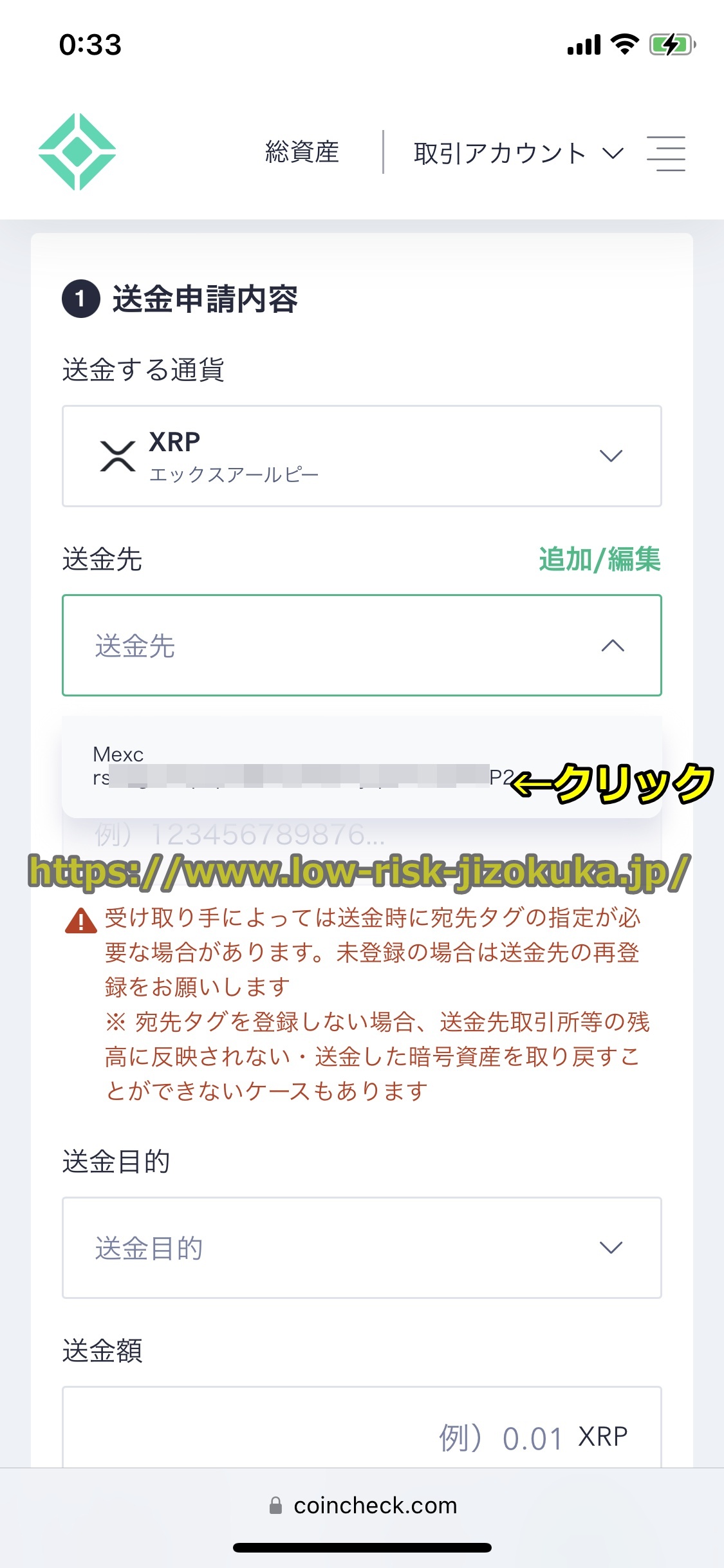Expand the 取引アカウント account dropdown

(x=519, y=153)
